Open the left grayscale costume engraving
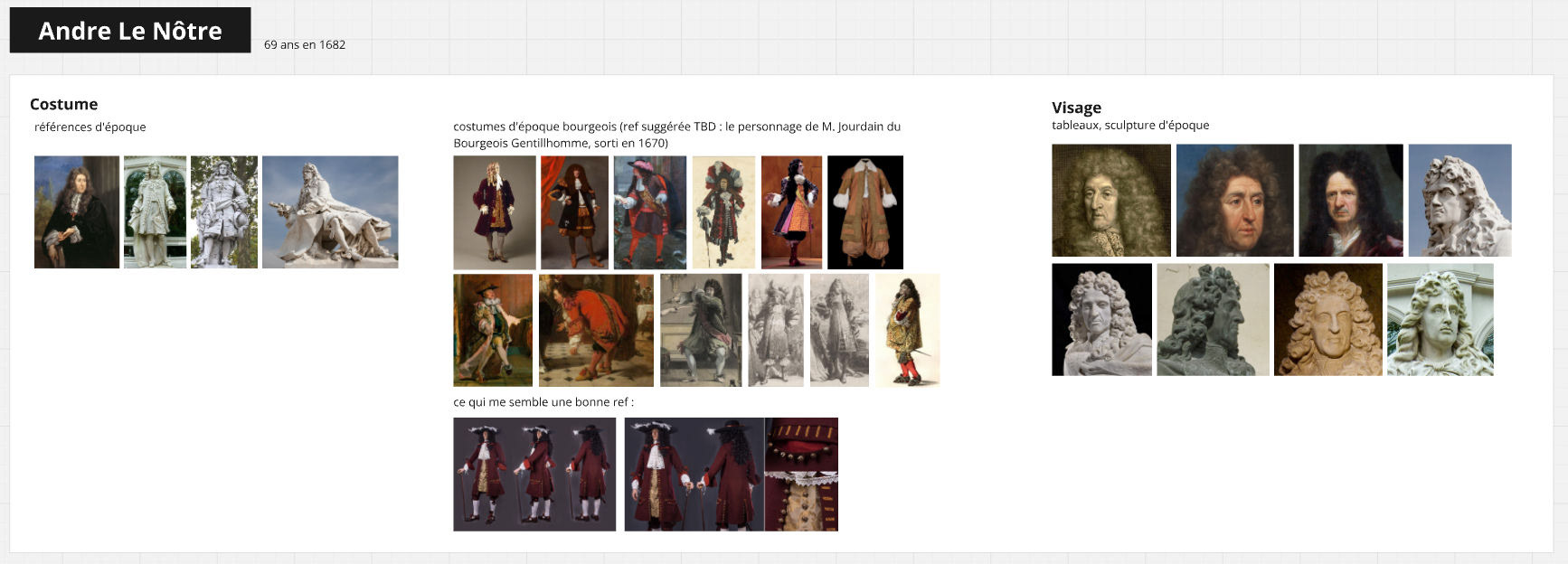The width and height of the screenshot is (1568, 564). (776, 331)
